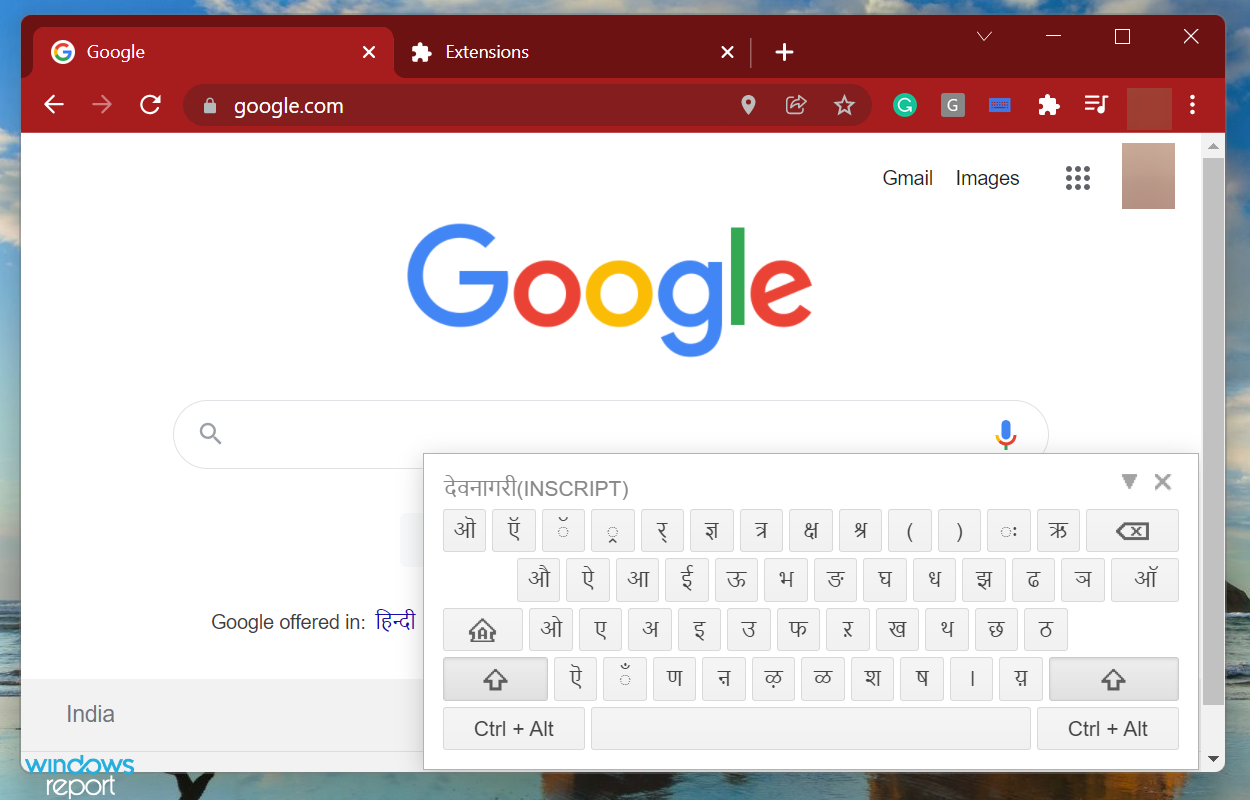Open the Google account picture on page
This screenshot has height=800, width=1250.
[1148, 176]
